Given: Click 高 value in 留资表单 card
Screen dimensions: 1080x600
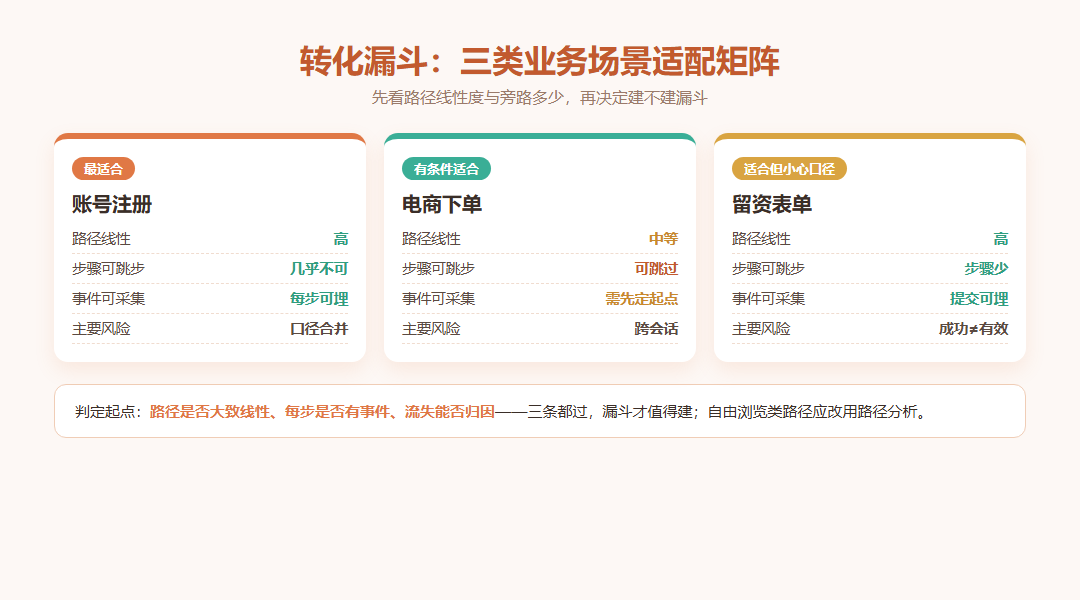Looking at the screenshot, I should [1001, 239].
